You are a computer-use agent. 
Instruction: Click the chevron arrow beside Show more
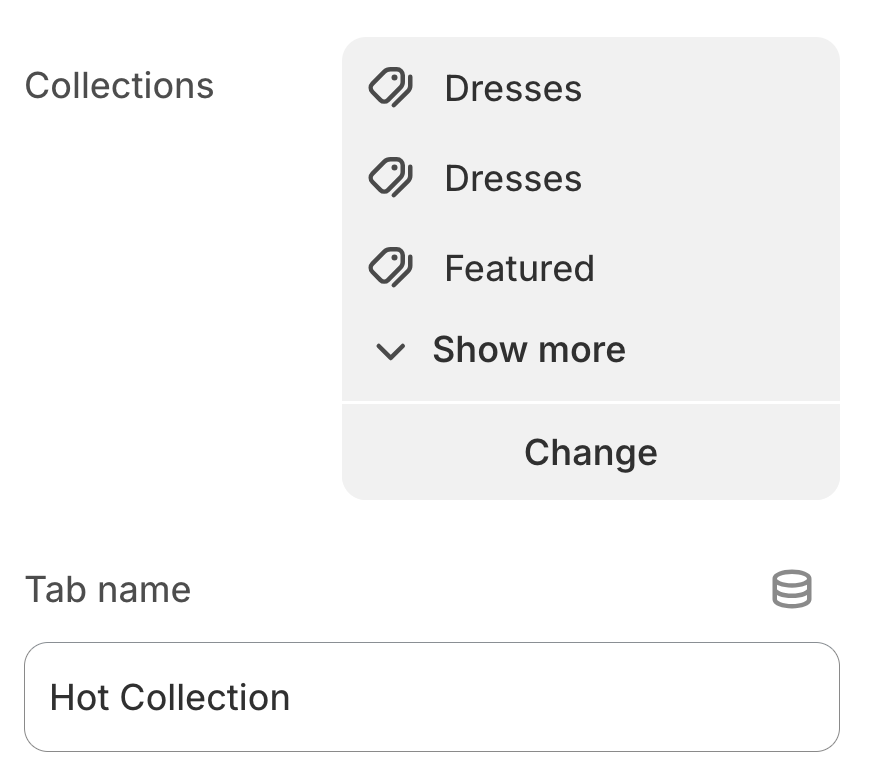tap(390, 351)
